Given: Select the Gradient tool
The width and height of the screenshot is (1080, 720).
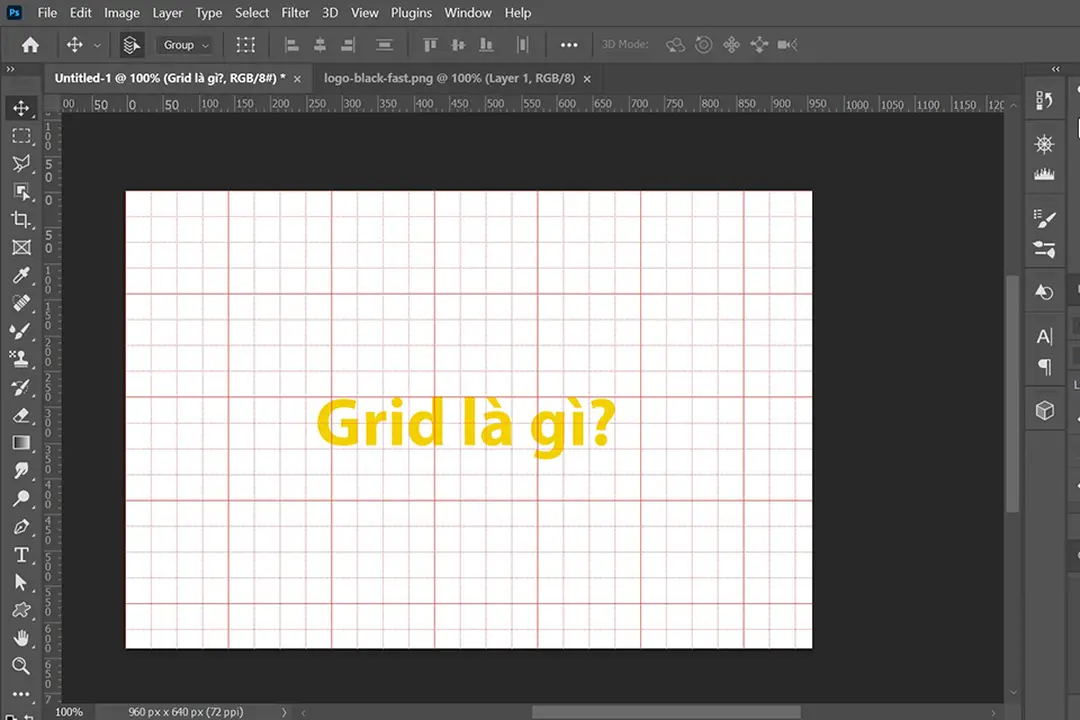Looking at the screenshot, I should click(x=22, y=443).
